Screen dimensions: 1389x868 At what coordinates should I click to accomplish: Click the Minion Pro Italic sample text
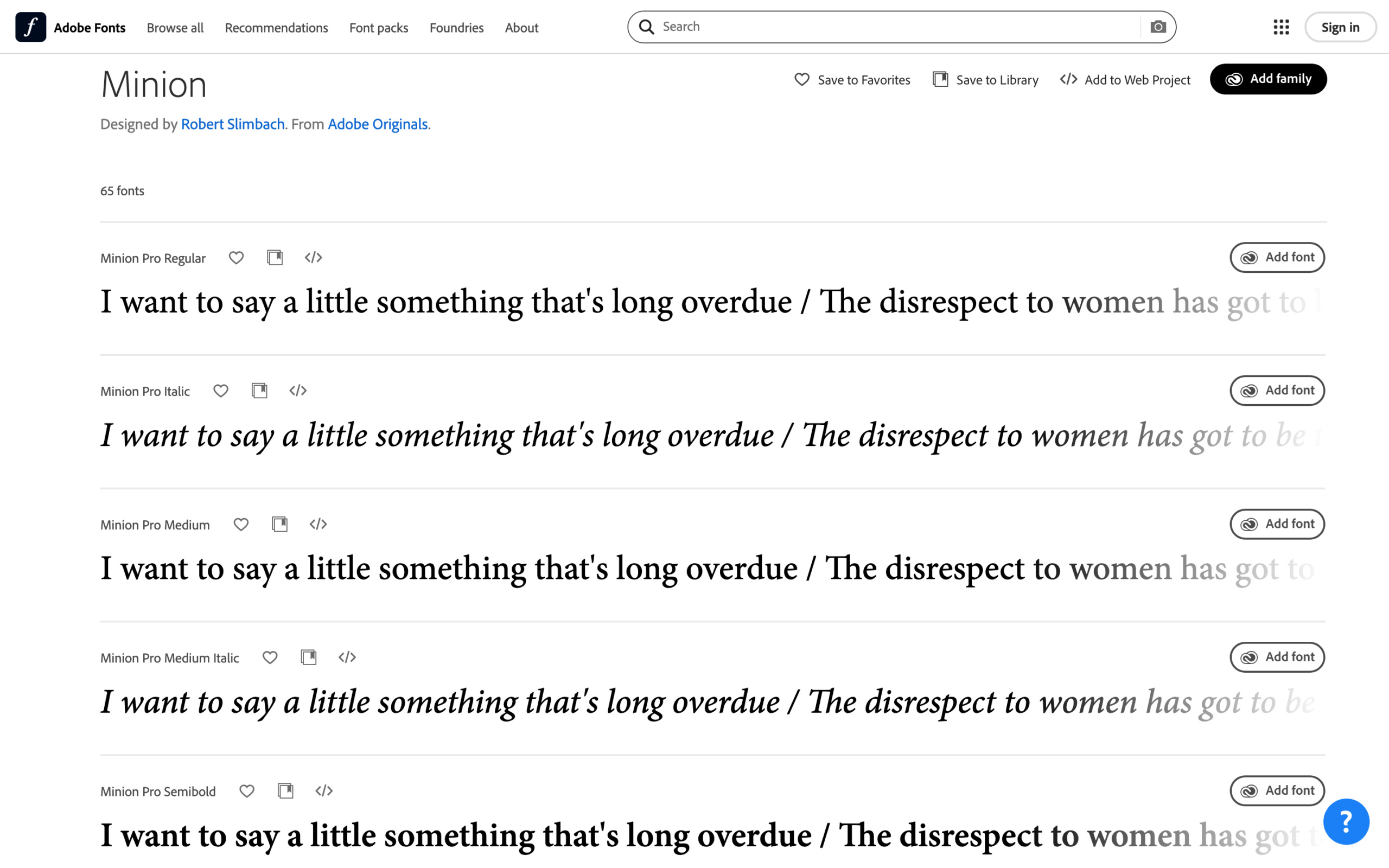point(712,436)
